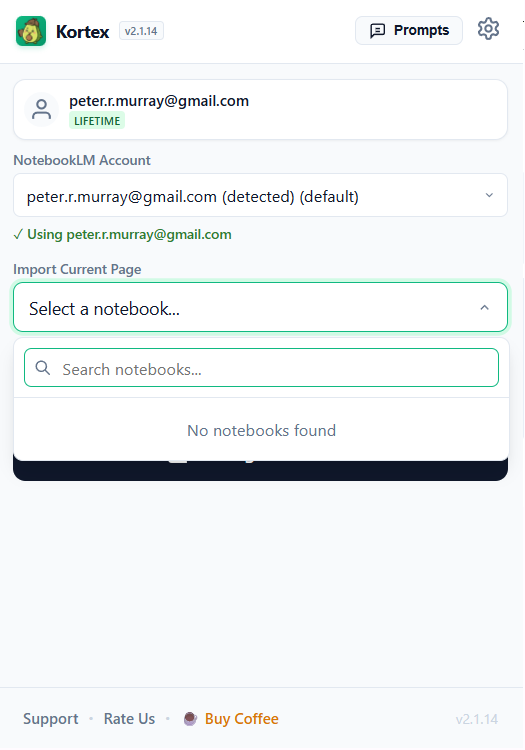Click the user avatar icon in account card
The width and height of the screenshot is (525, 750).
[x=42, y=110]
